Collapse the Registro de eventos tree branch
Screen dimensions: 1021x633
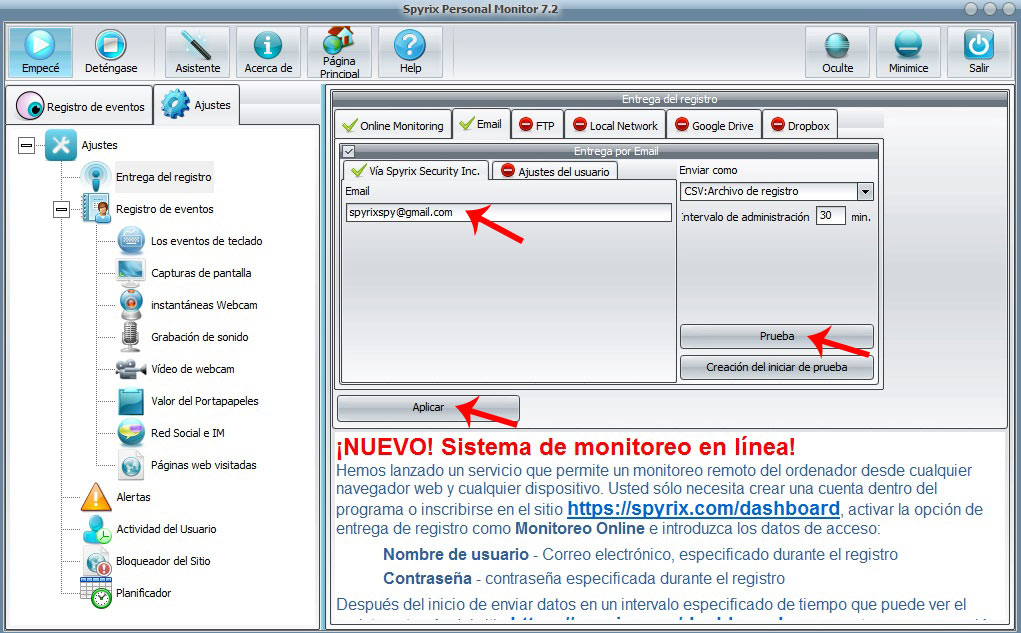pos(61,209)
